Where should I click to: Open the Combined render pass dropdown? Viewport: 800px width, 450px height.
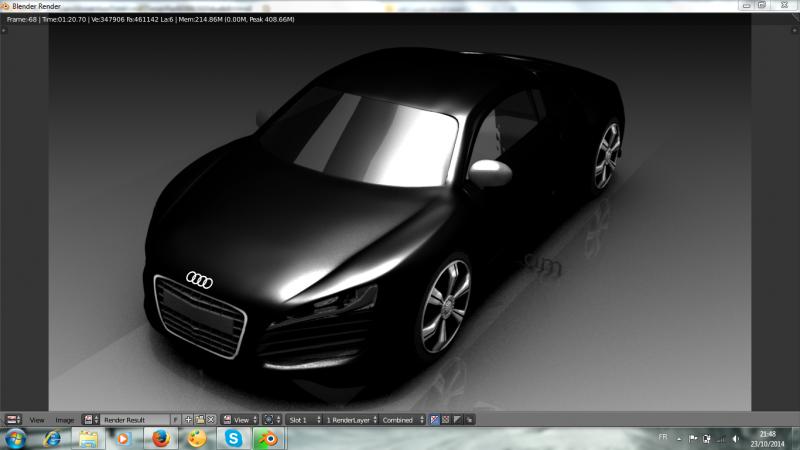[x=403, y=420]
